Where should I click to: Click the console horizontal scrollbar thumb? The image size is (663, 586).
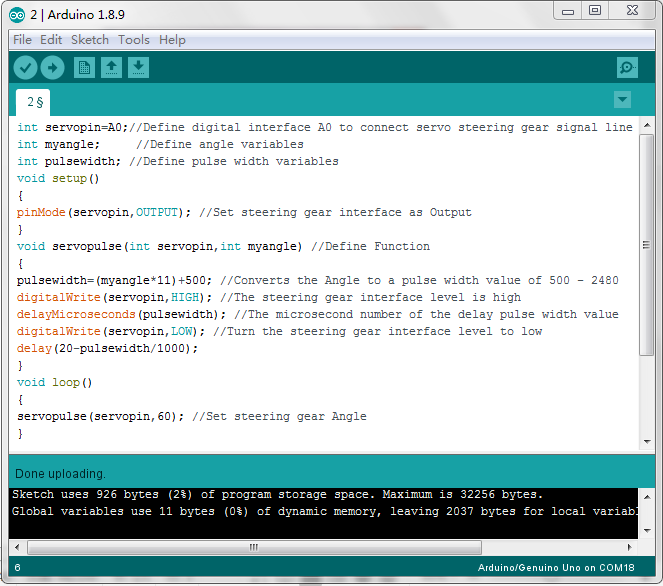[253, 547]
